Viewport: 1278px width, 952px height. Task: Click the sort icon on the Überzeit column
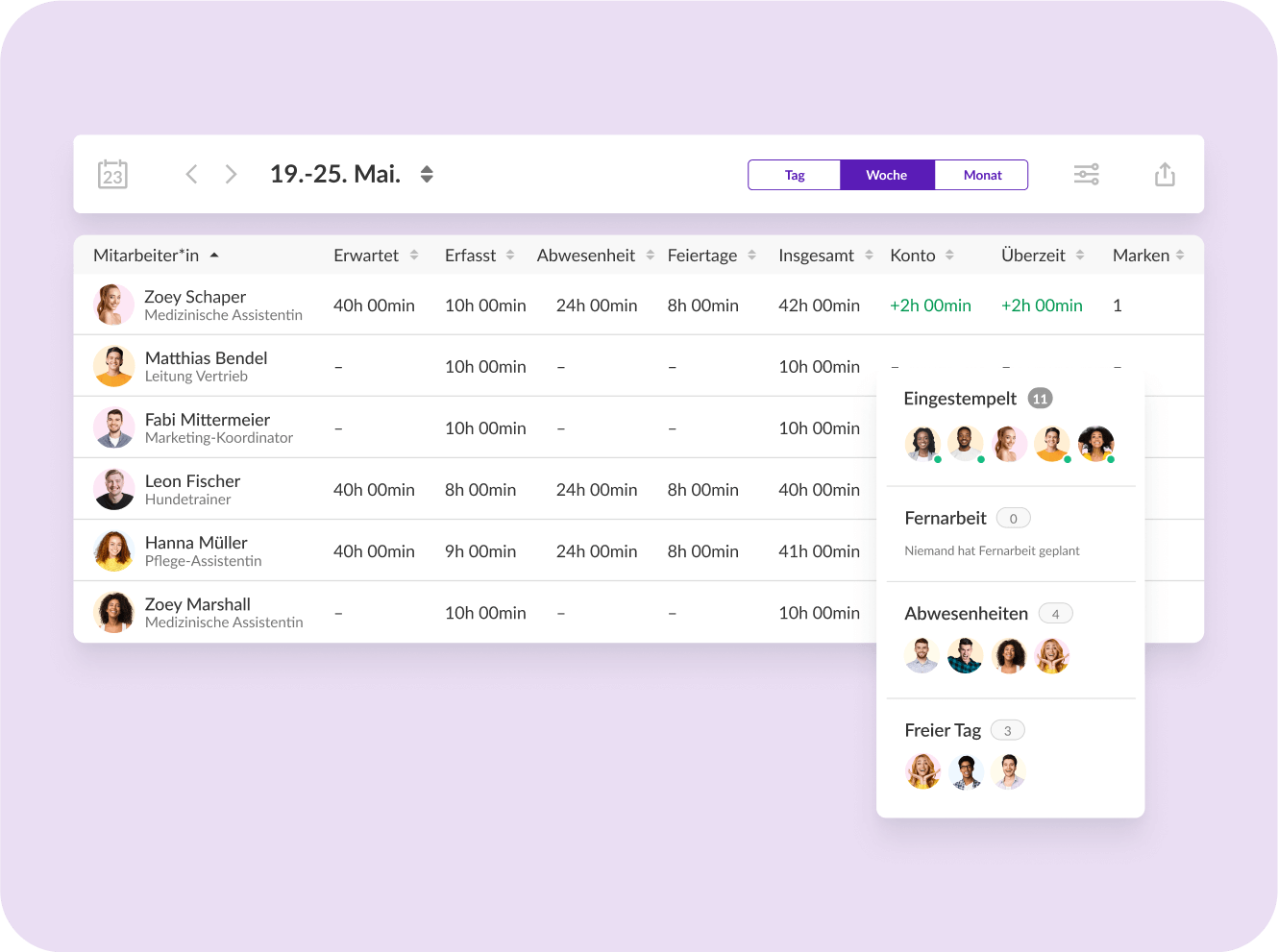pyautogui.click(x=1080, y=255)
